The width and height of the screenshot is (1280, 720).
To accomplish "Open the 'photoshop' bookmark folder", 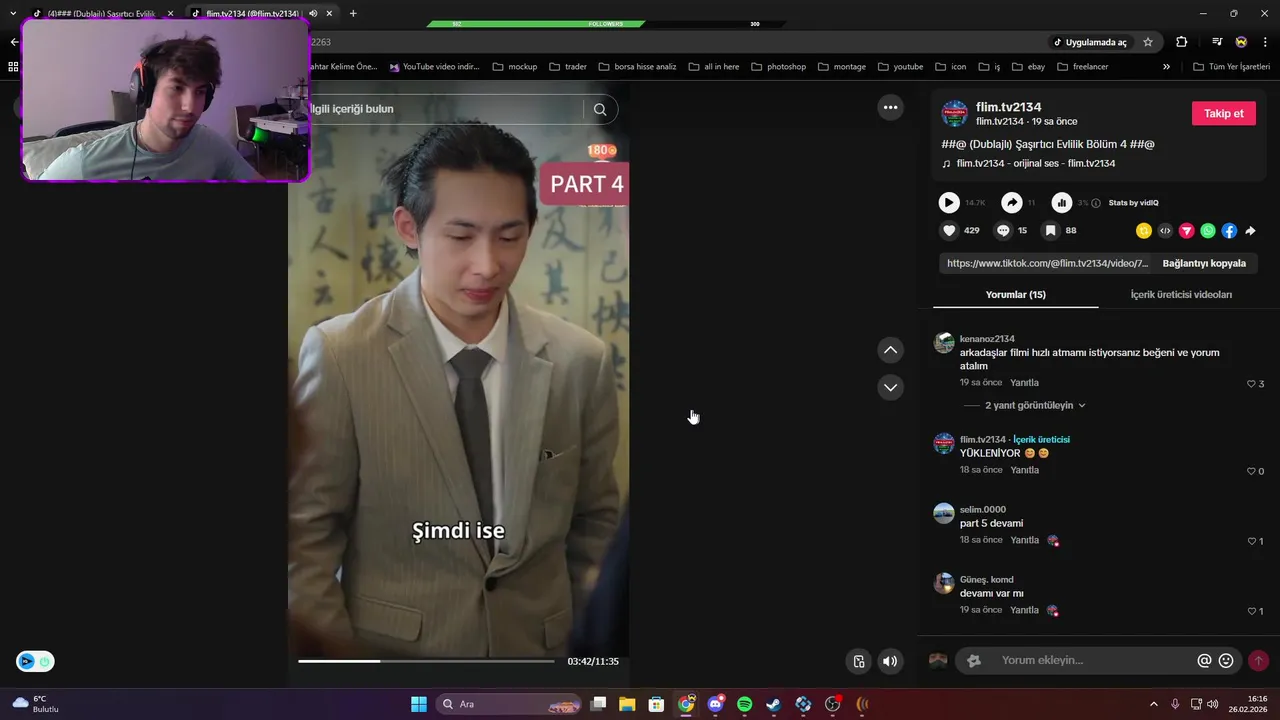I will 778,66.
